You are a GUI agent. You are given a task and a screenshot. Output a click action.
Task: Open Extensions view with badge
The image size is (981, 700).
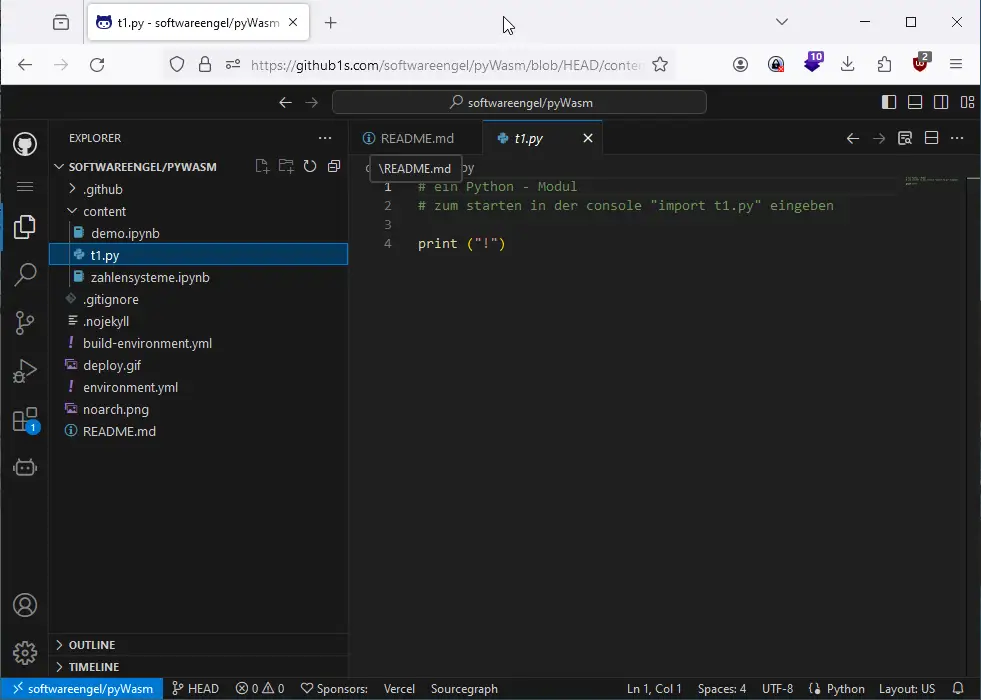[25, 420]
